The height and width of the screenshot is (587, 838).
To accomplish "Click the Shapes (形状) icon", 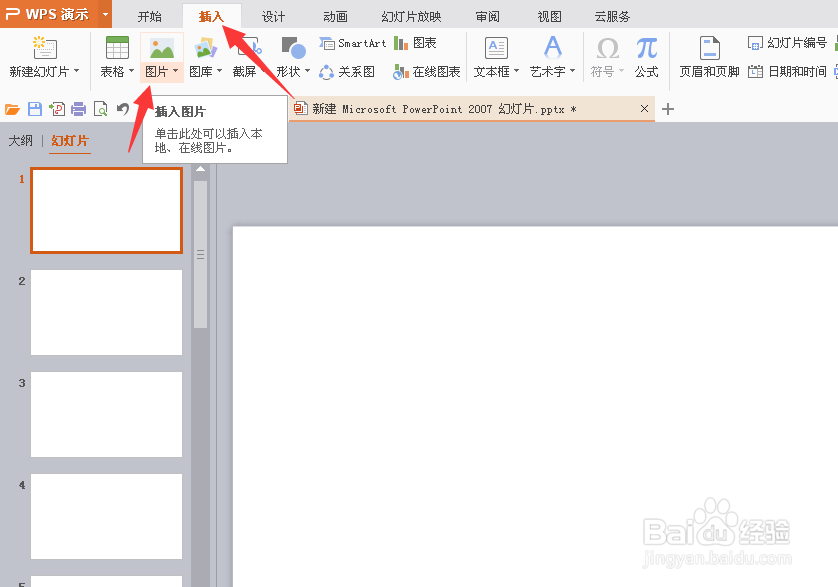I will point(293,48).
